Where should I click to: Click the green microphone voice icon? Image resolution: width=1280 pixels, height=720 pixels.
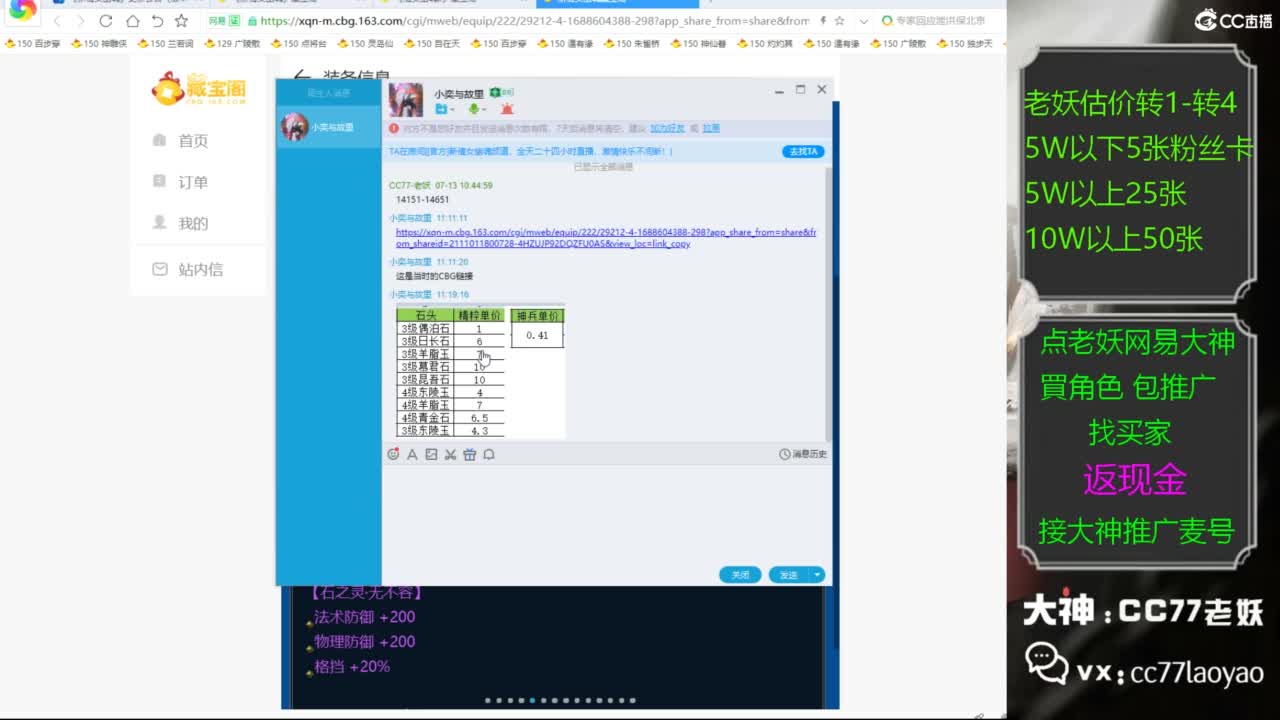[x=473, y=109]
